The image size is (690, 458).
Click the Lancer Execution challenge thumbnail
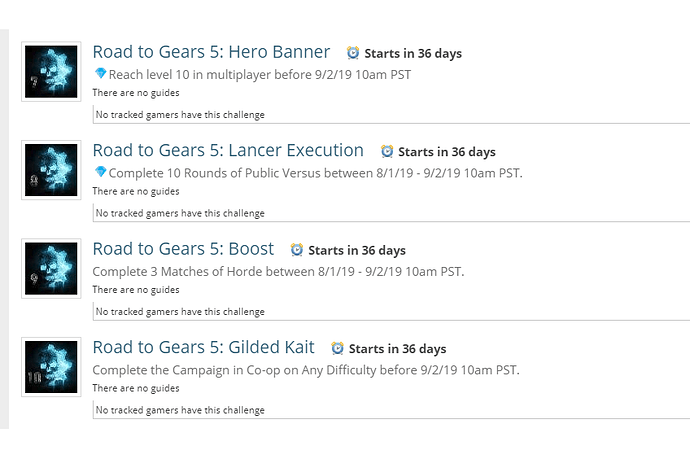(50, 170)
